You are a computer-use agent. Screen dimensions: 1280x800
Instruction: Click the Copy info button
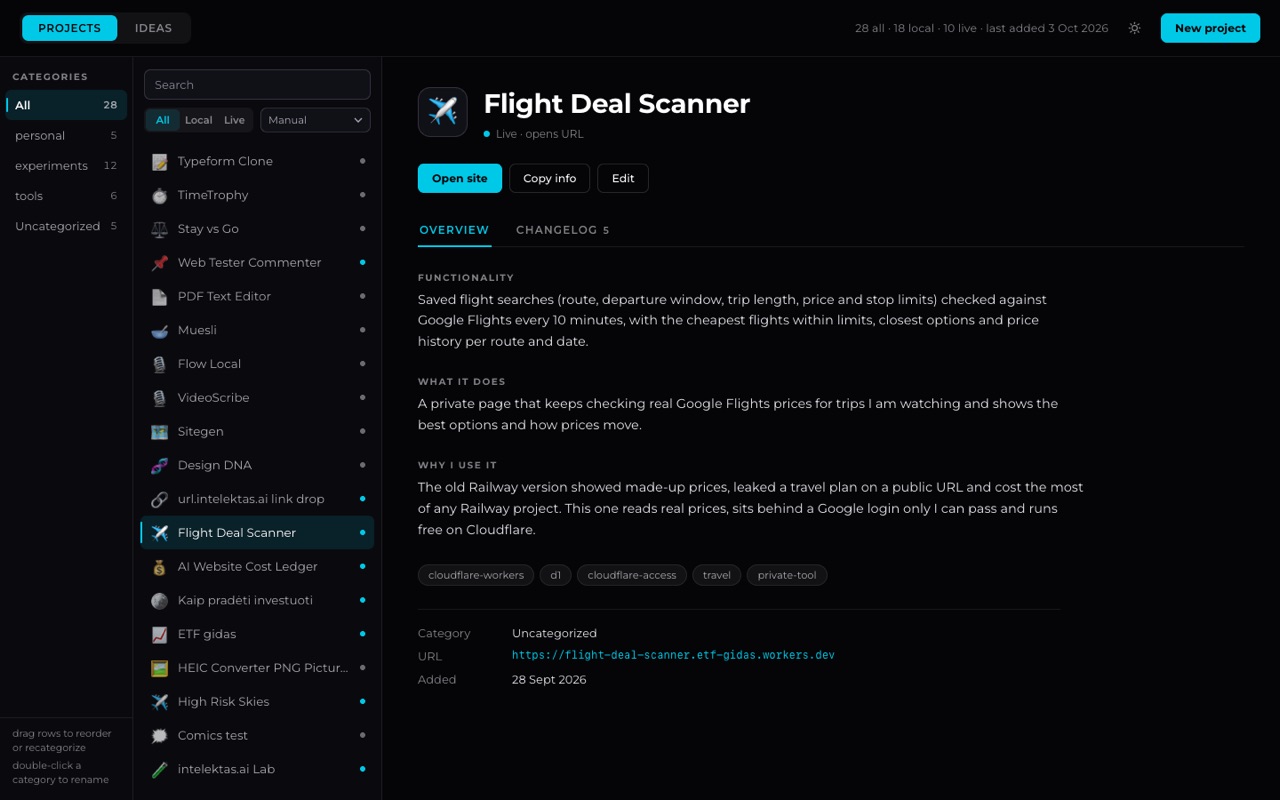click(x=549, y=178)
